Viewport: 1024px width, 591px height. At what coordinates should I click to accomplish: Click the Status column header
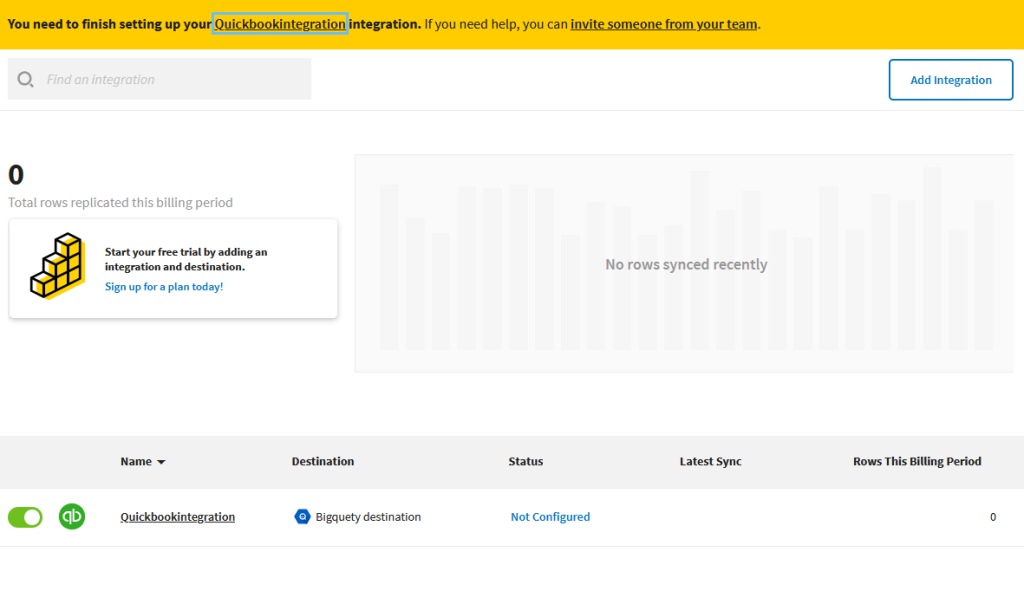tap(526, 461)
